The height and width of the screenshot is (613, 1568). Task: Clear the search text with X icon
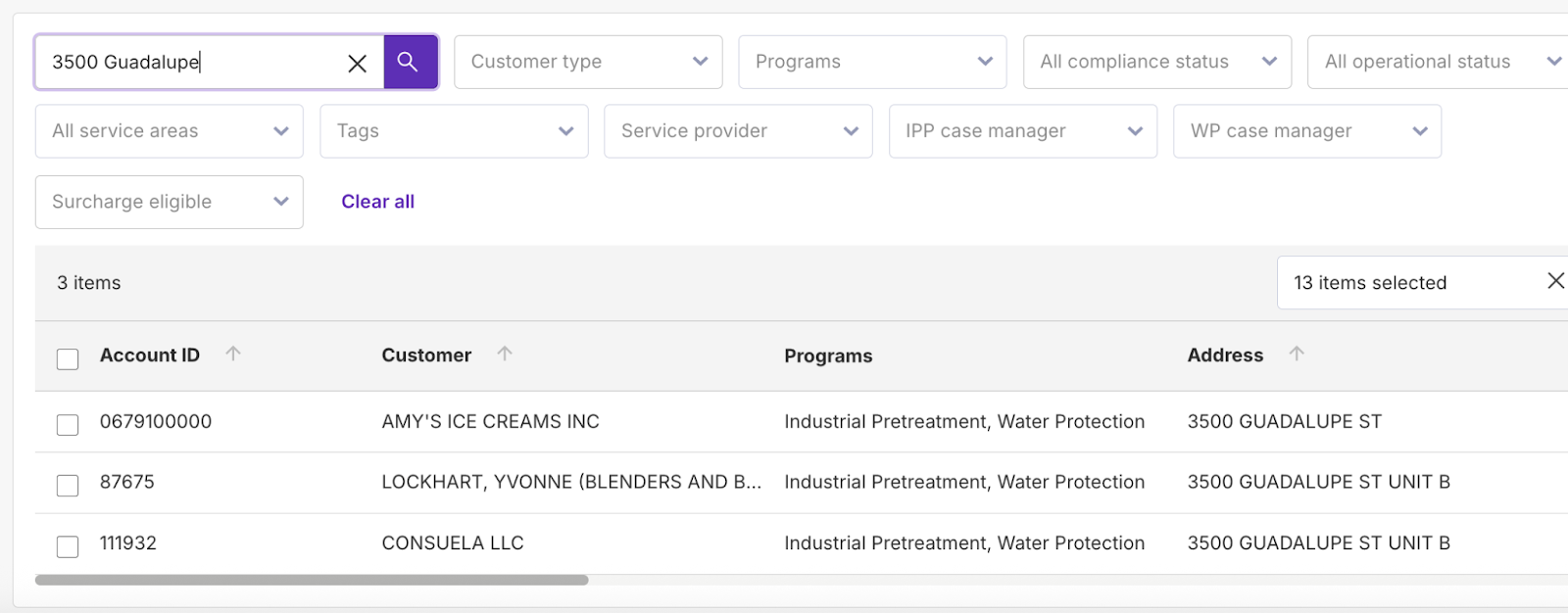click(x=357, y=64)
